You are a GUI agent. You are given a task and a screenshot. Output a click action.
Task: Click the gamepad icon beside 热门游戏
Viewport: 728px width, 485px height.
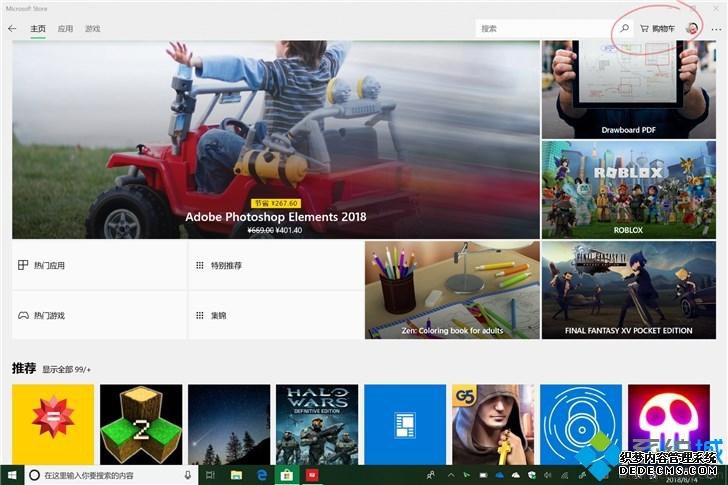(x=23, y=316)
